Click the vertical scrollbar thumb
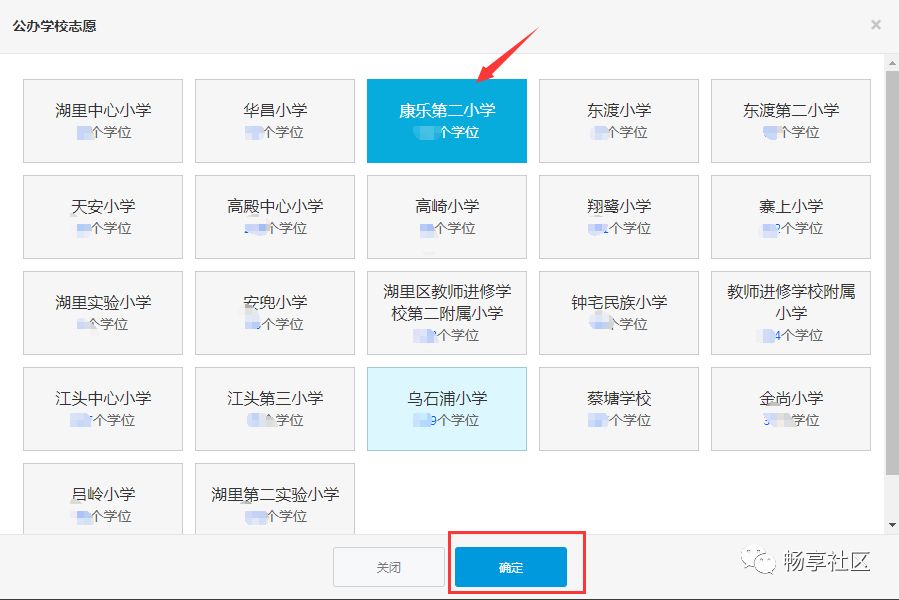The height and width of the screenshot is (600, 899). coord(892,272)
